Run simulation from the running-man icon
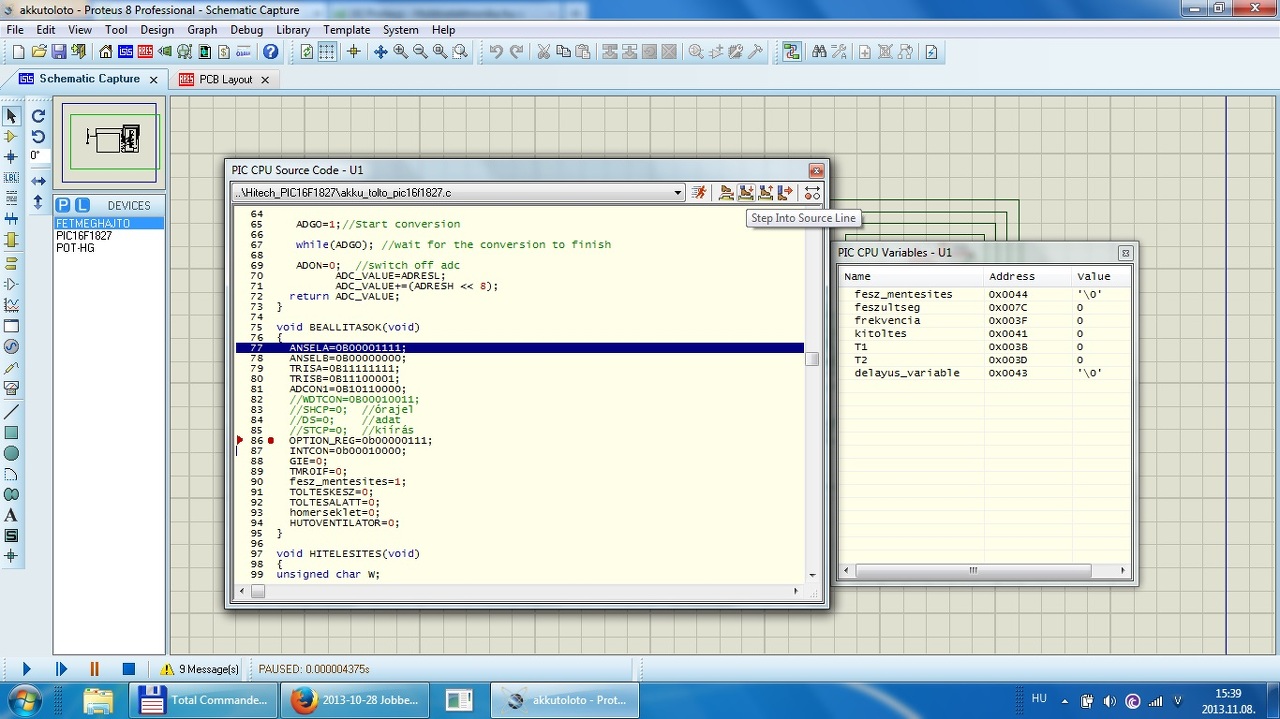Viewport: 1280px width, 719px height. coord(699,193)
